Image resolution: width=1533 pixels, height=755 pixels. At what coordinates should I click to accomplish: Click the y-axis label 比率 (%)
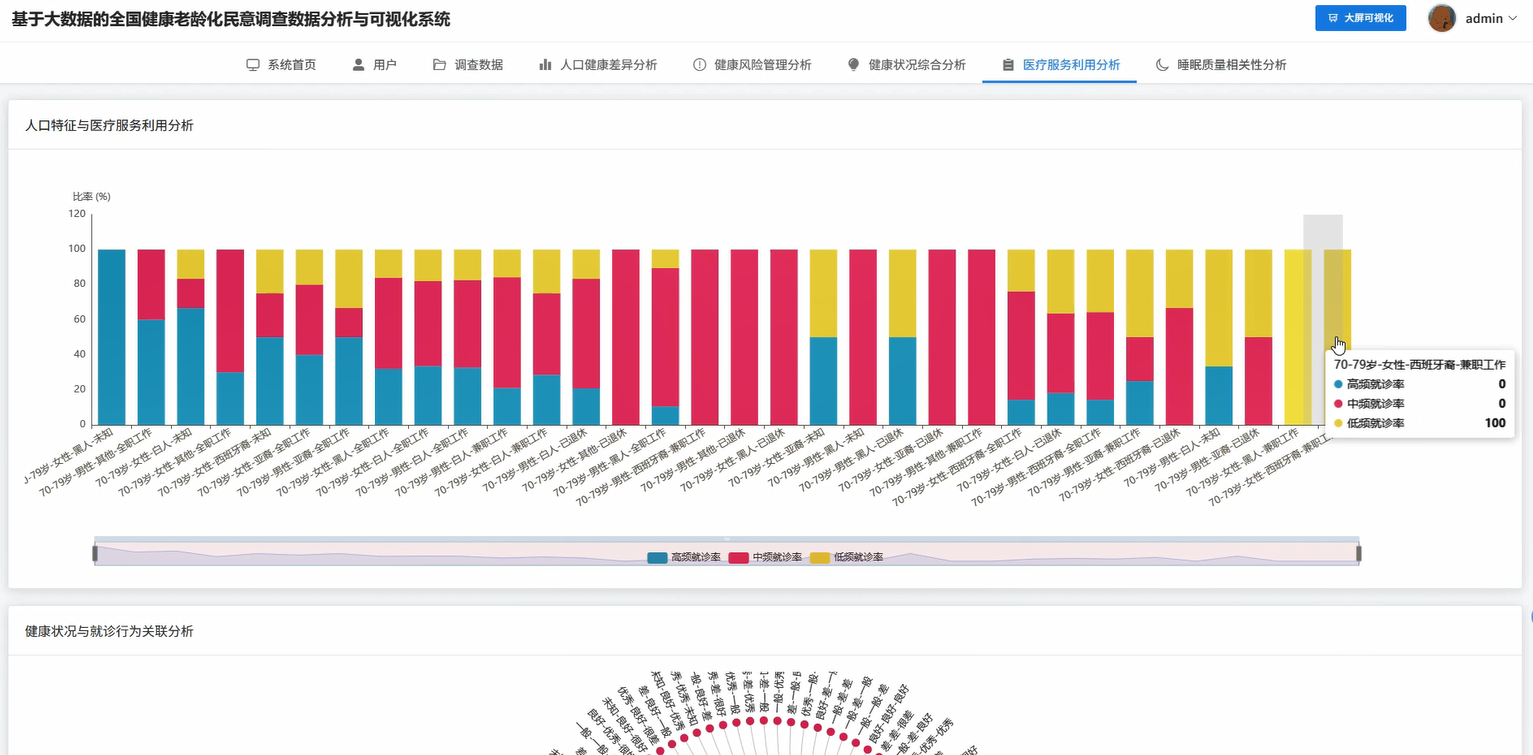click(x=91, y=196)
